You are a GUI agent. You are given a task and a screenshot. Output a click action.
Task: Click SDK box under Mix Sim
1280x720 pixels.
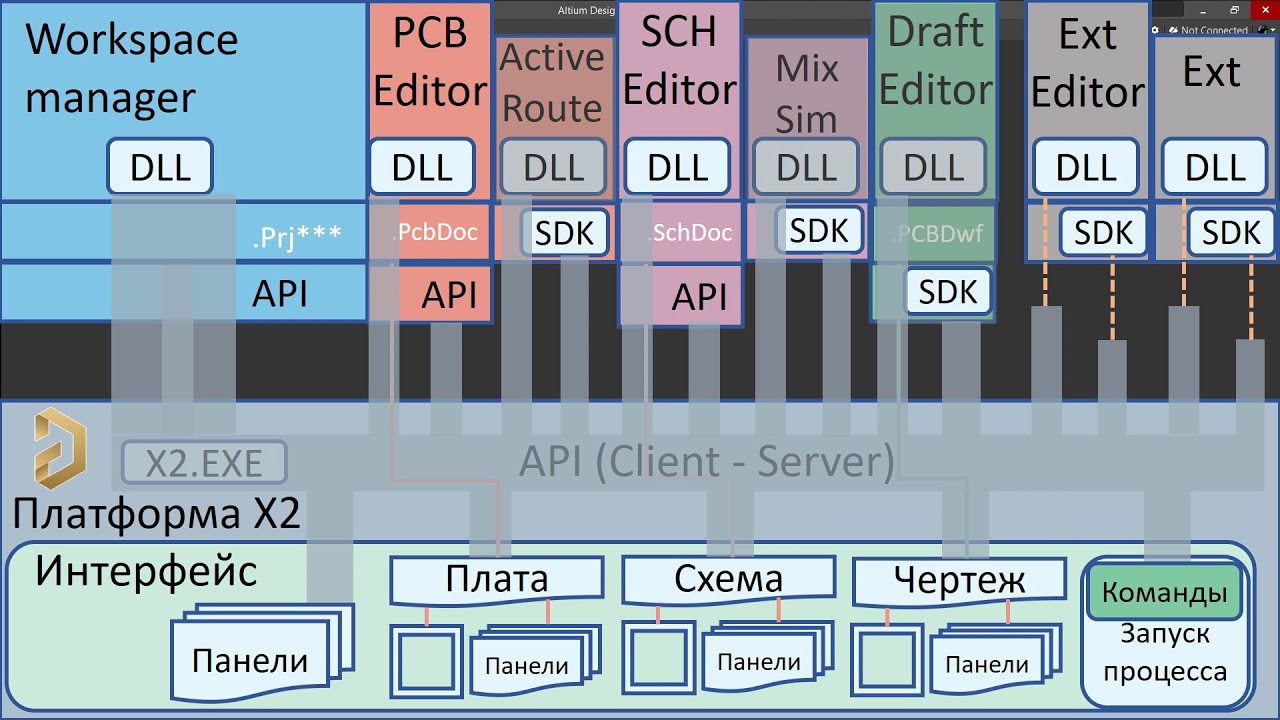819,230
